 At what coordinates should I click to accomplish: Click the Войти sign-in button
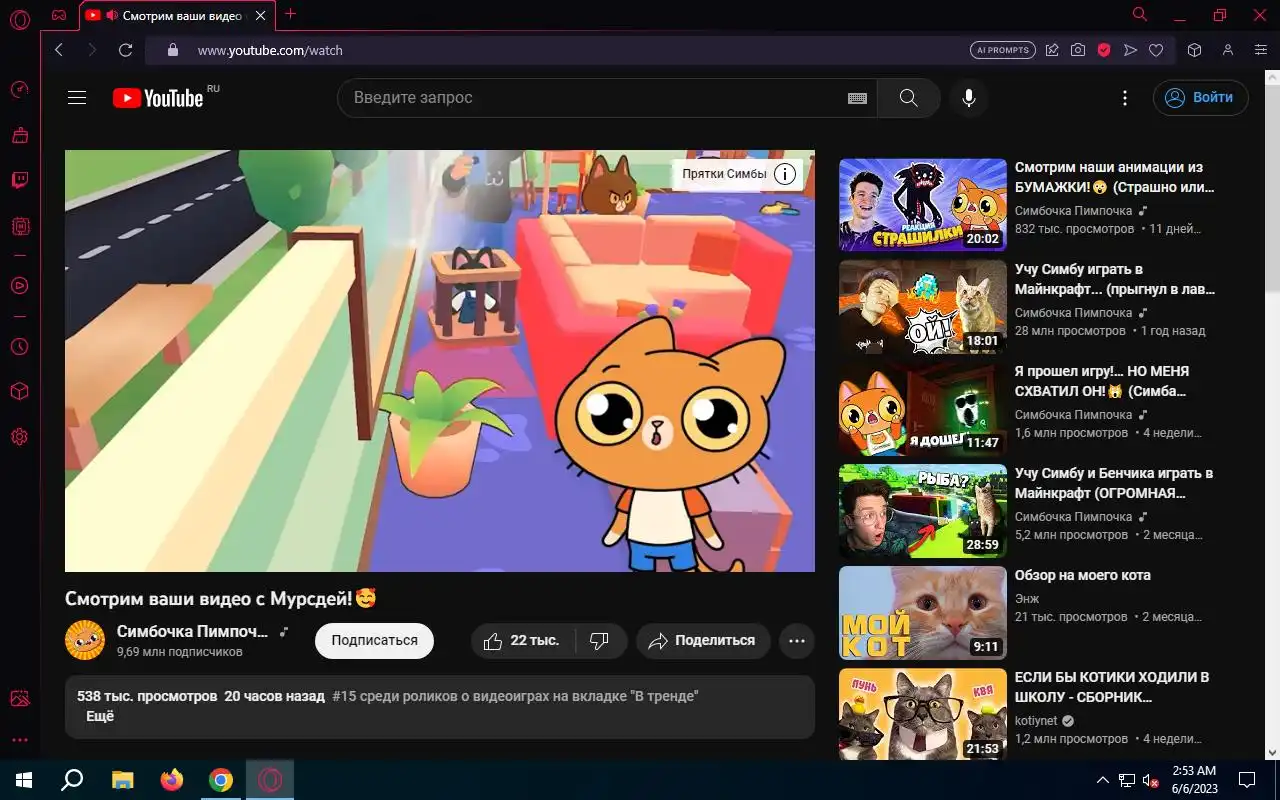click(1200, 98)
